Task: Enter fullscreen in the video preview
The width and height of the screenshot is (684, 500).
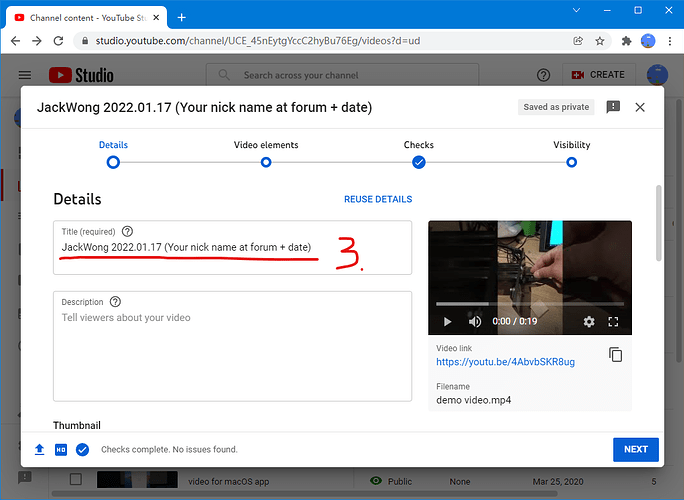Action: (613, 322)
